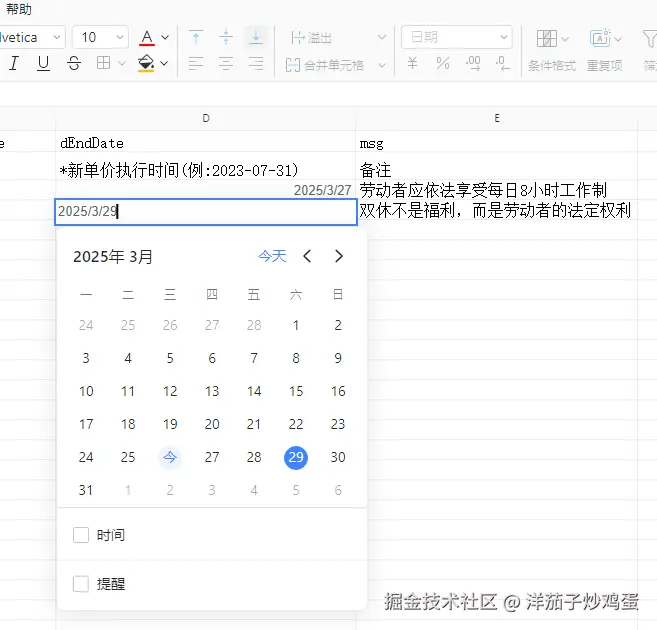Select cell starting with 劳动者应依法

[x=497, y=190]
